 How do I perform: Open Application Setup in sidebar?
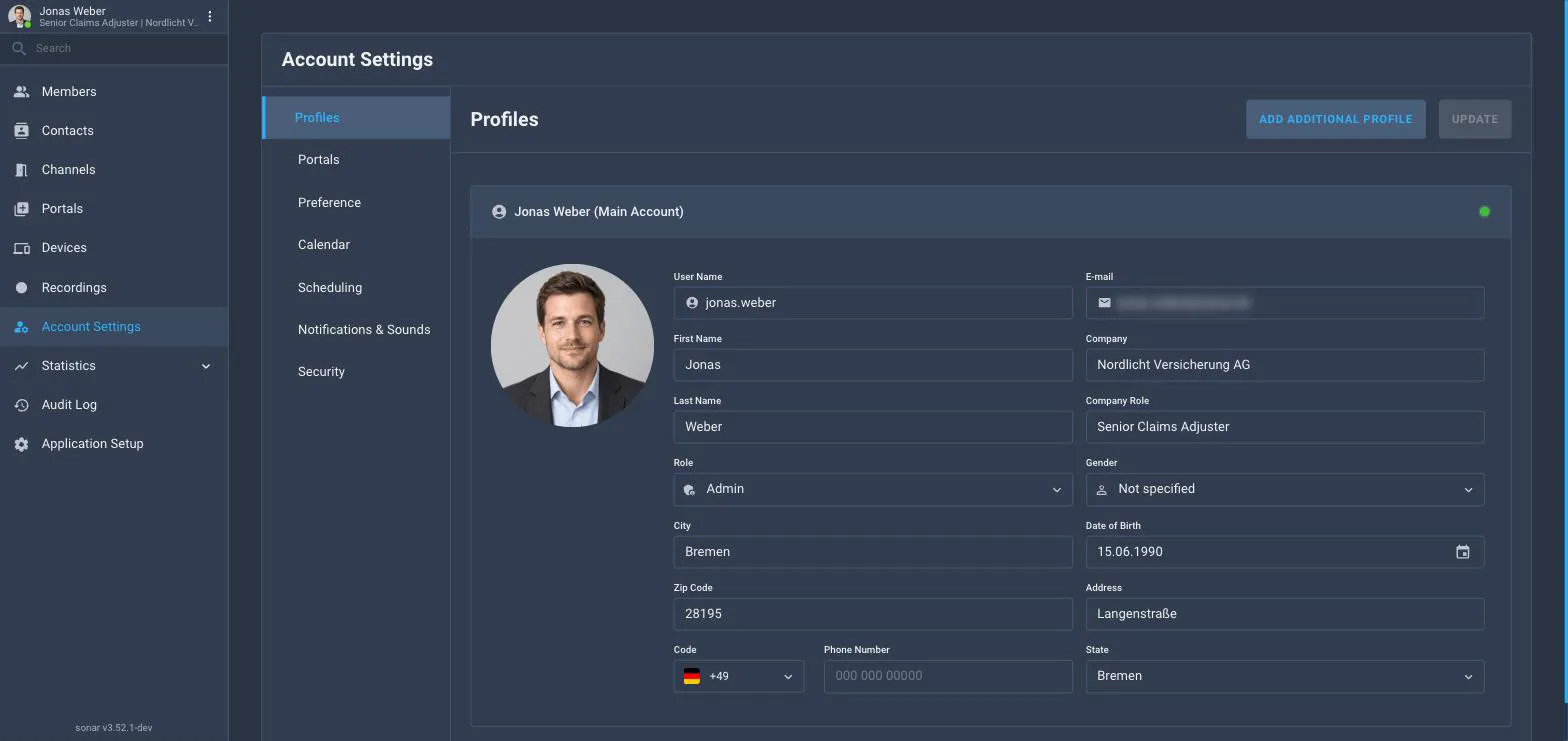tap(114, 444)
